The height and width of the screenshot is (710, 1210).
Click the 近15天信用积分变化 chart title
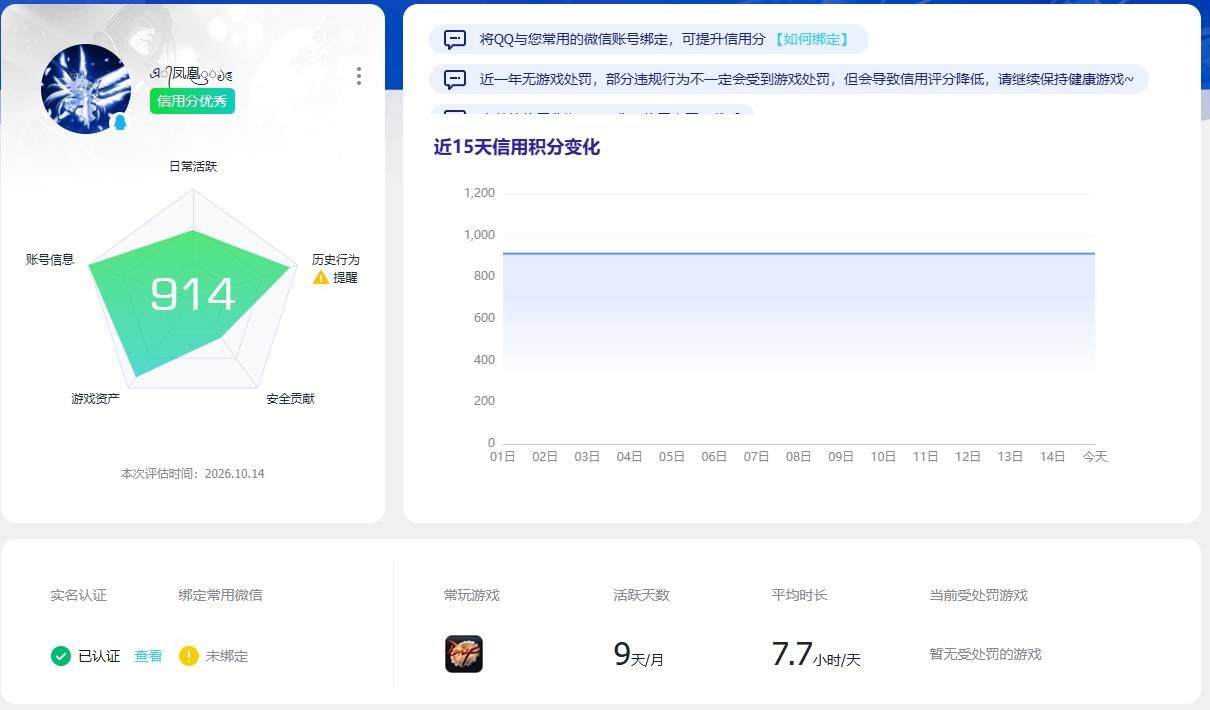(516, 147)
